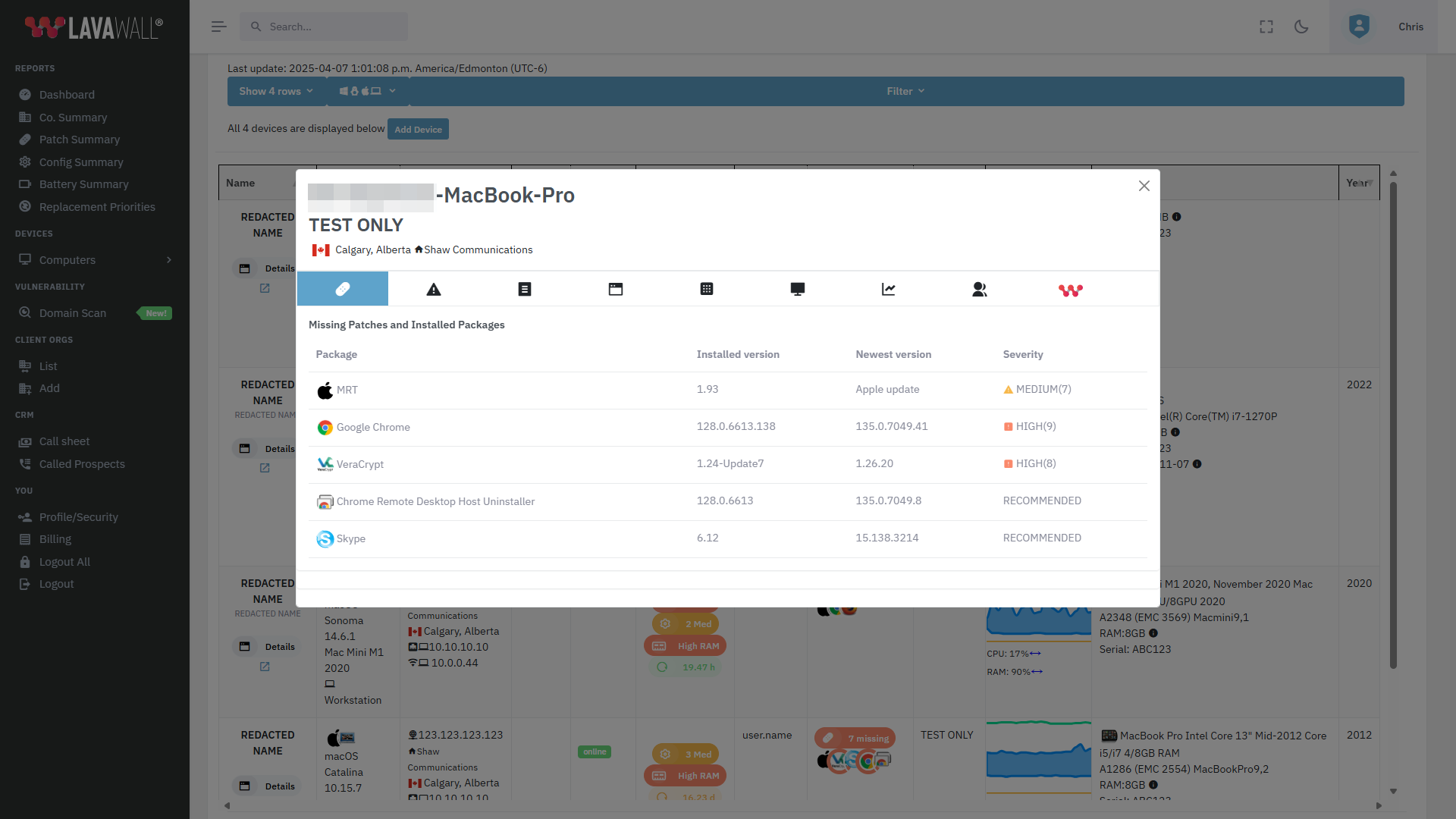Click the CPU 17% usage chart
1456x819 pixels.
pyautogui.click(x=1038, y=623)
